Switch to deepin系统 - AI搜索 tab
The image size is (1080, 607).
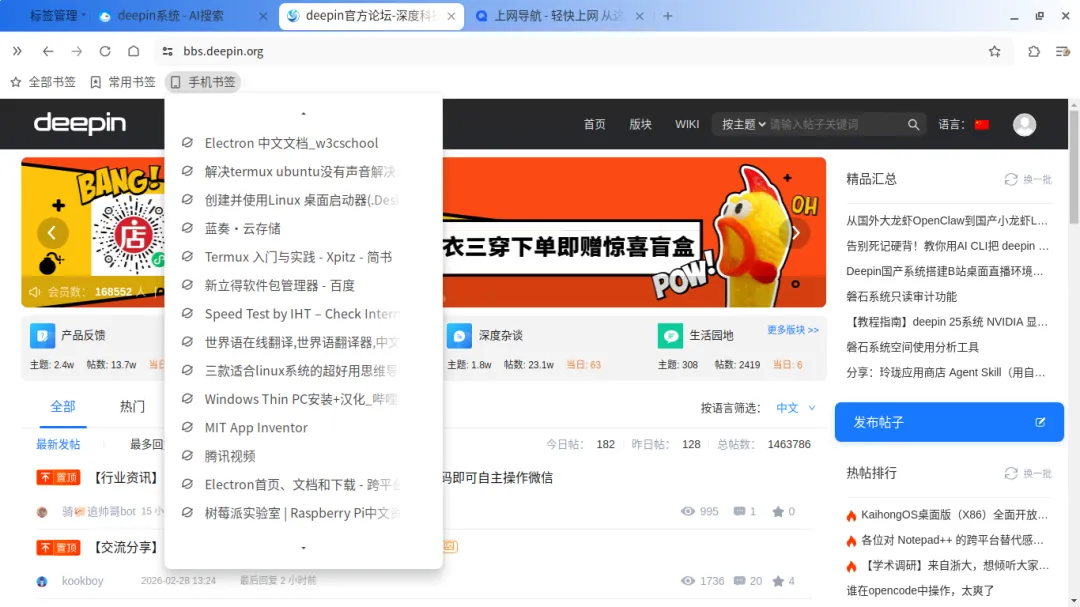tap(171, 16)
